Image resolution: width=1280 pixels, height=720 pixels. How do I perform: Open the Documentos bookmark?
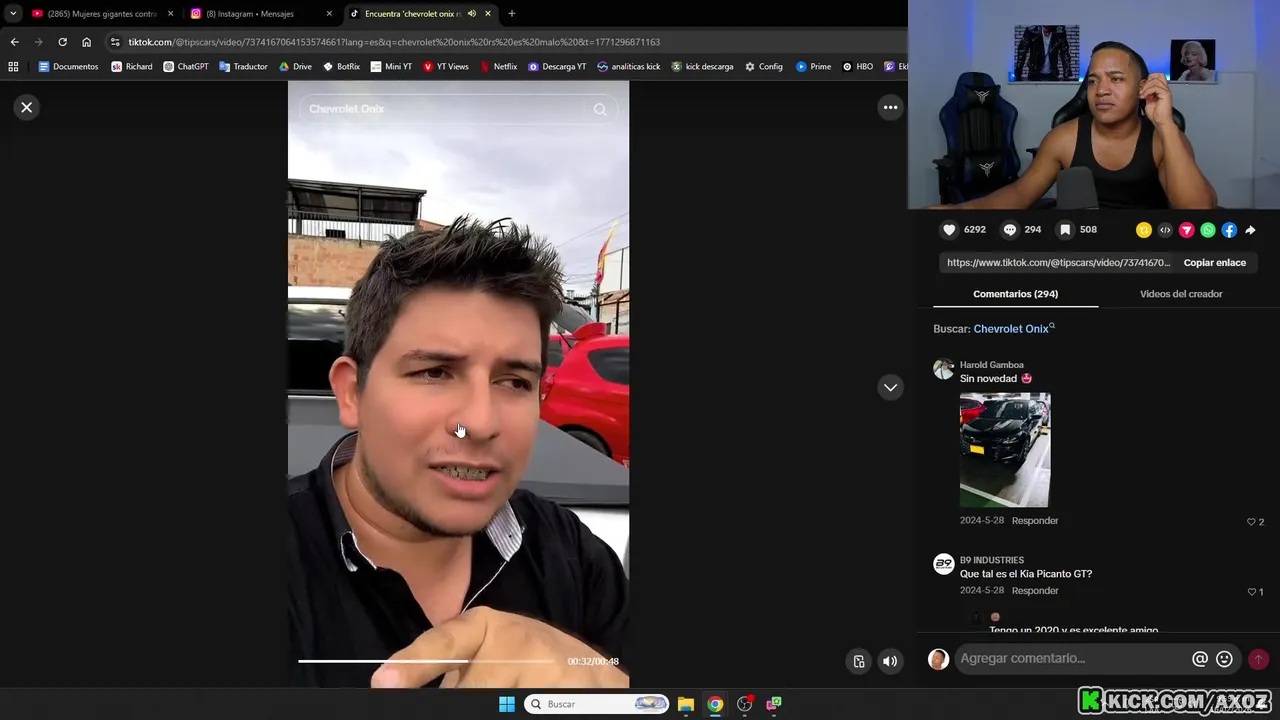[x=68, y=67]
